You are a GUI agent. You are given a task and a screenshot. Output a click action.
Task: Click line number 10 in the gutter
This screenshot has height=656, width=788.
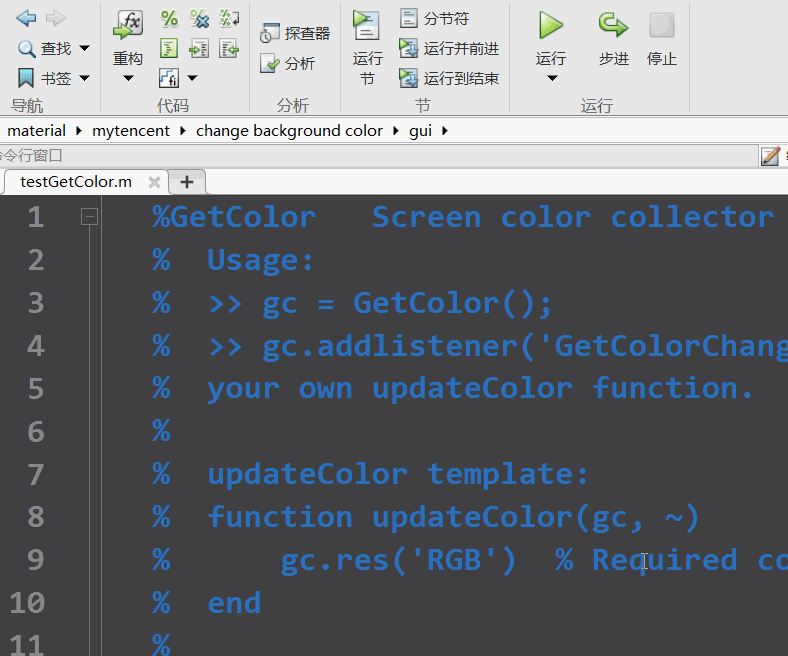(x=28, y=603)
